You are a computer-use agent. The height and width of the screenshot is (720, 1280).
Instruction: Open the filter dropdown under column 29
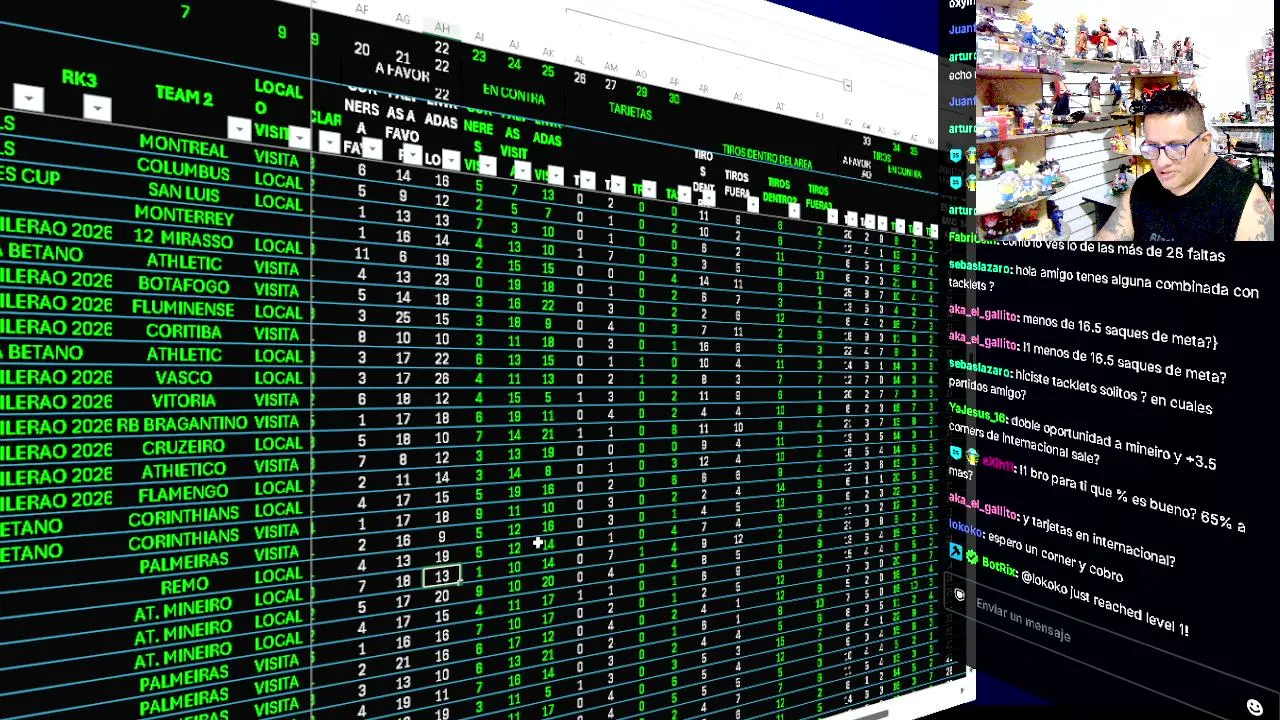pos(649,189)
